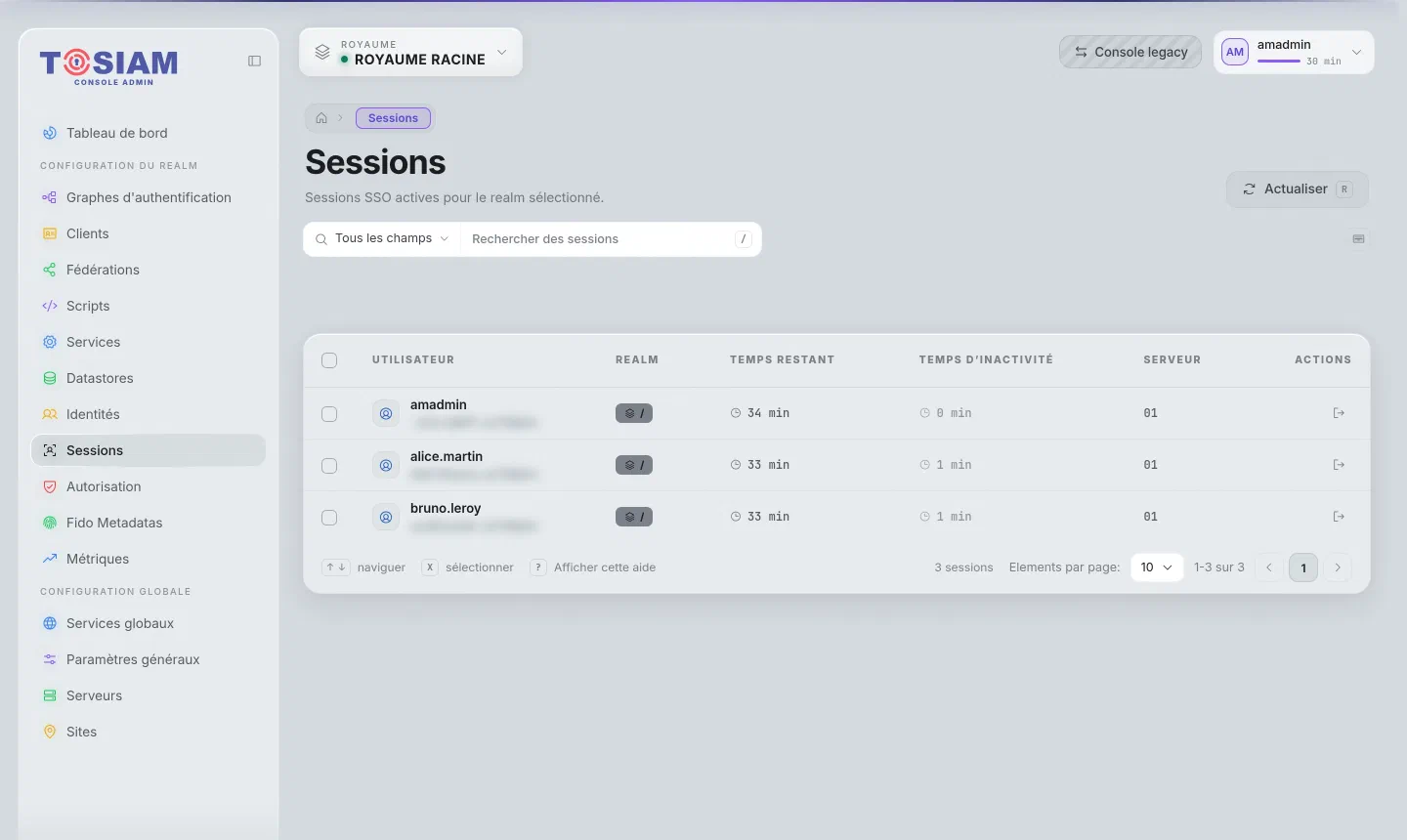
Task: Log out the amadmin session row
Action: coord(1339,413)
